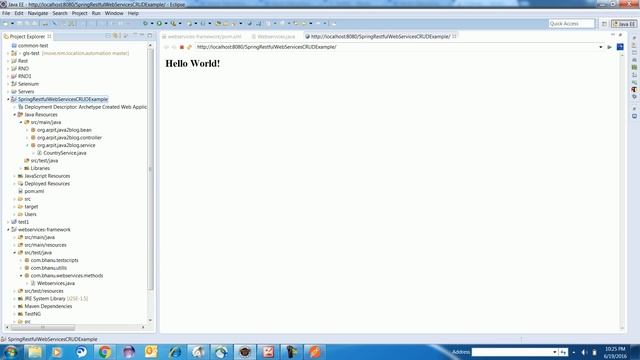Screen dimensions: 640x360
Task: Open Google Chrome from the taskbar
Action: click(x=104, y=352)
